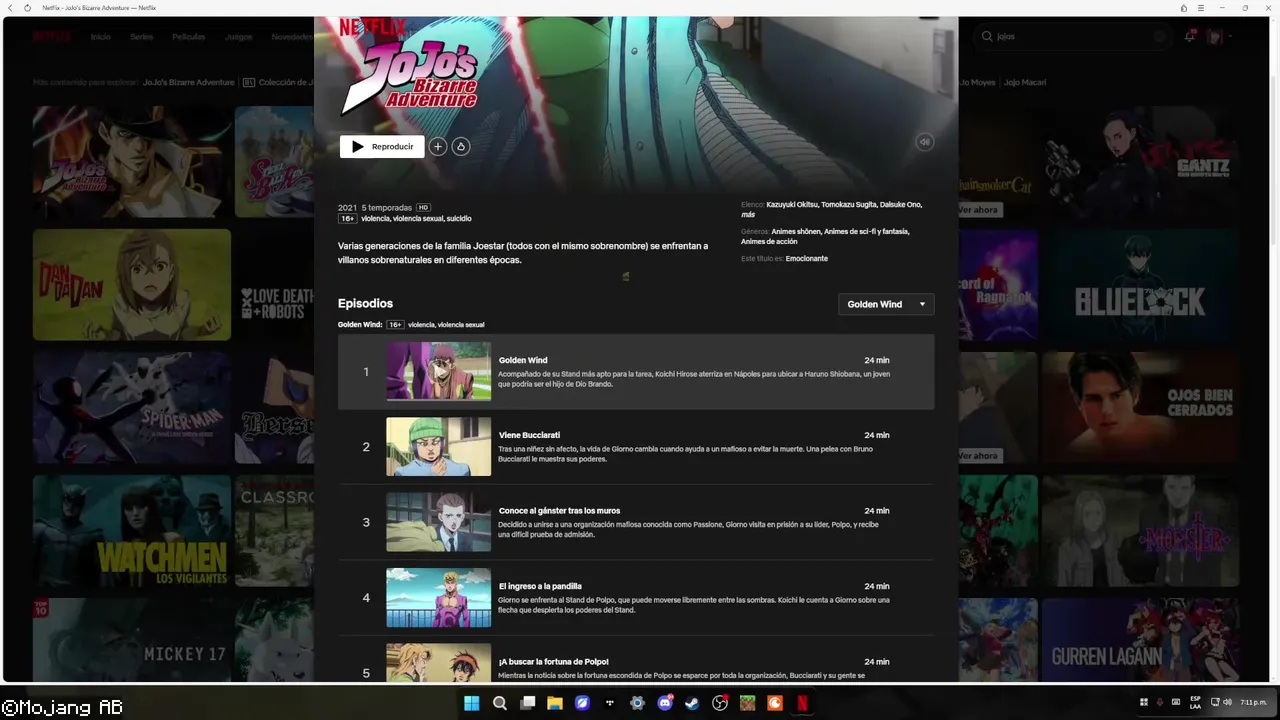
Task: Open episode 2 Viene Bucciarati thumbnail
Action: [439, 446]
